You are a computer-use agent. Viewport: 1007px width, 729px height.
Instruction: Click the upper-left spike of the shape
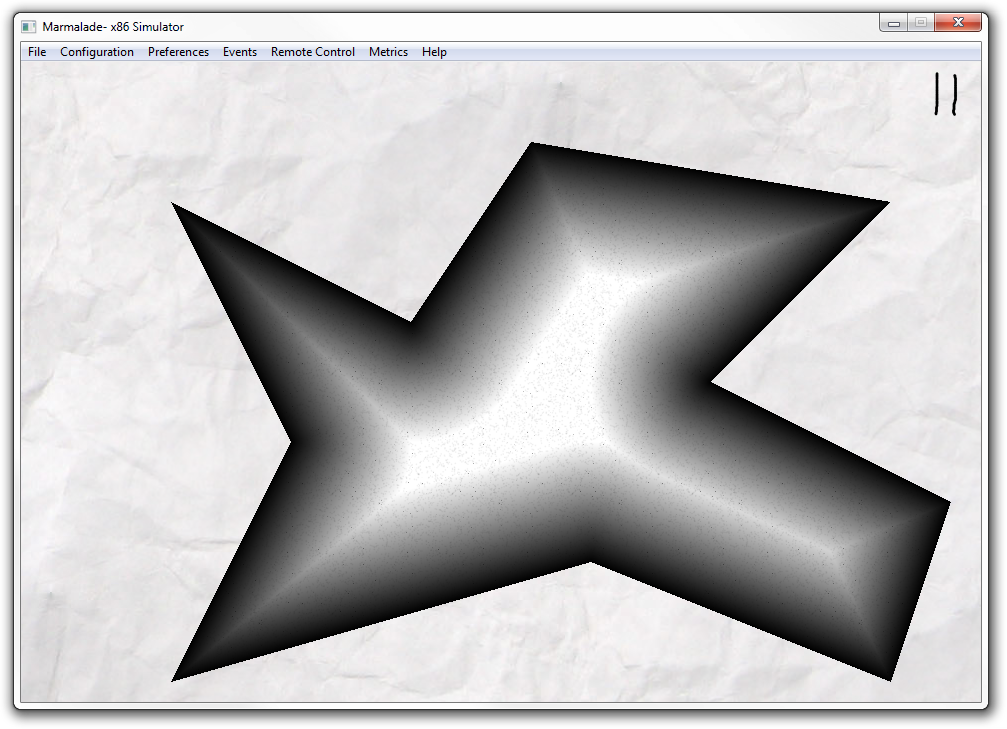click(178, 209)
